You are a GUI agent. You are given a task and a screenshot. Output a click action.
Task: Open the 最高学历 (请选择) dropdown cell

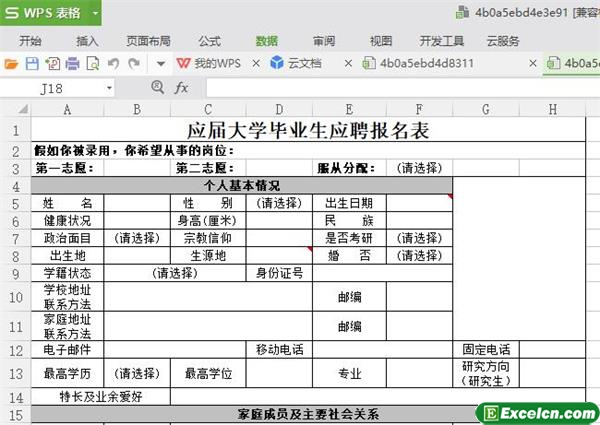tap(137, 373)
